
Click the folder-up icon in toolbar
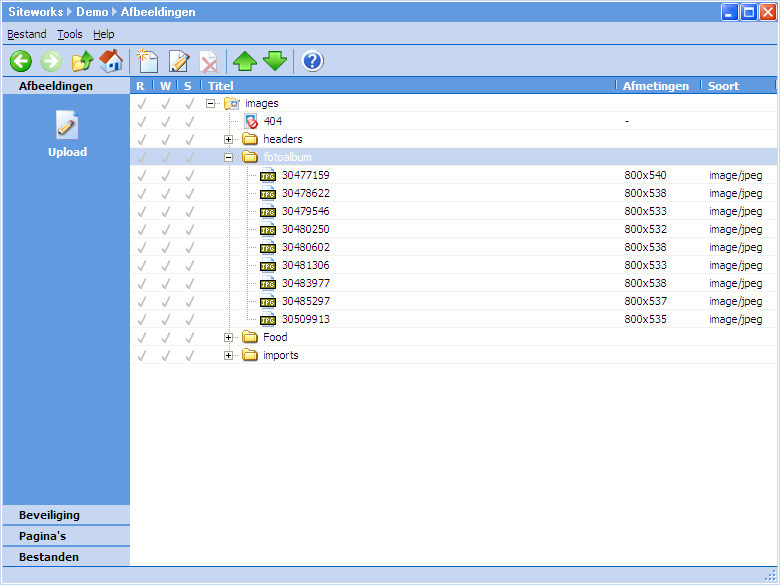pos(82,61)
